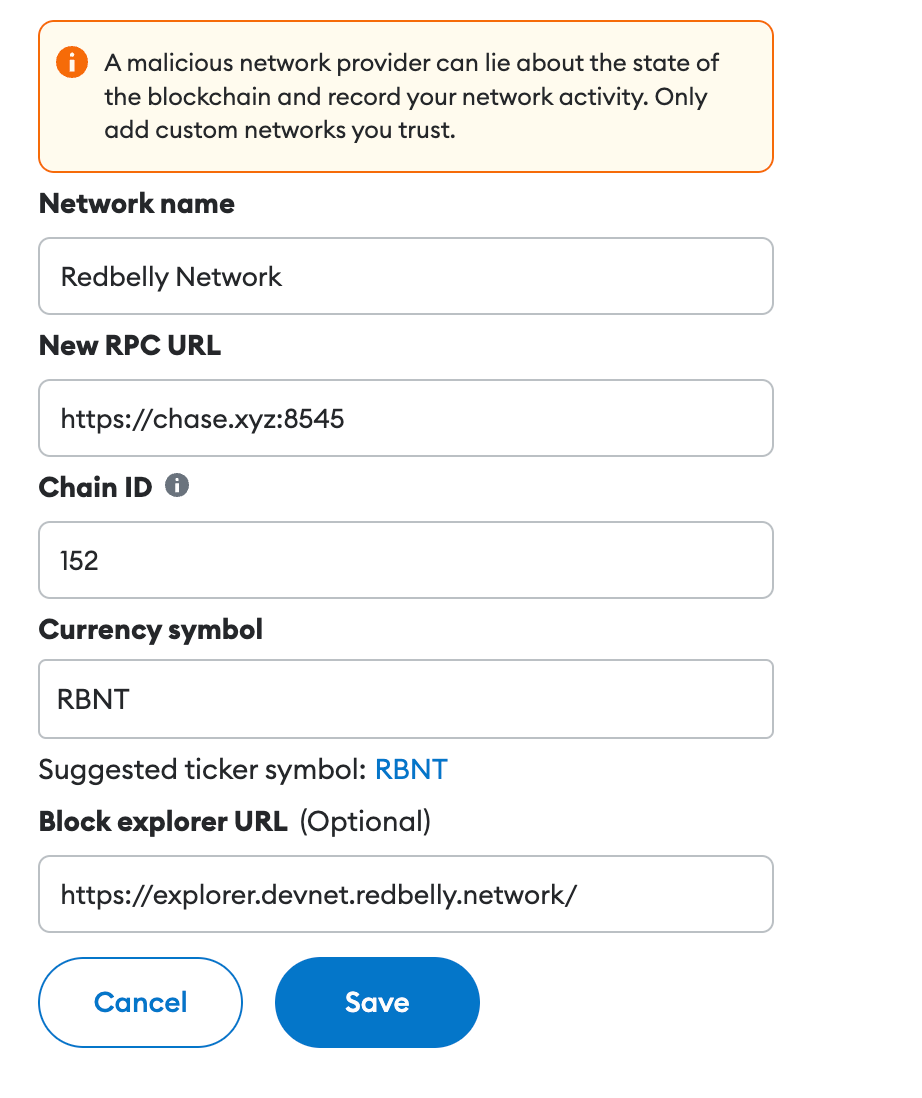Click the 'Network name' label
The height and width of the screenshot is (1098, 922).
[137, 204]
